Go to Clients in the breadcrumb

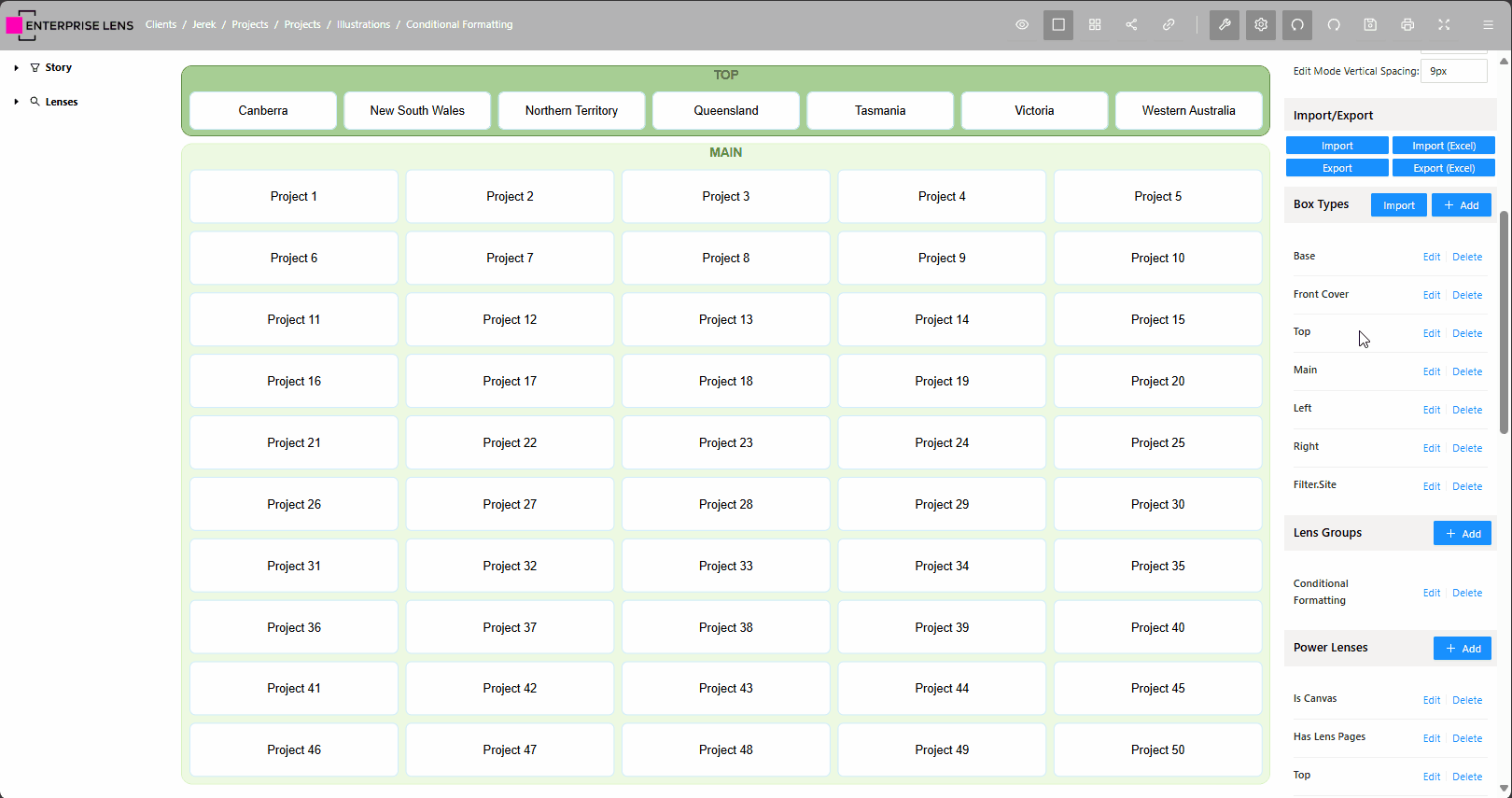click(161, 25)
